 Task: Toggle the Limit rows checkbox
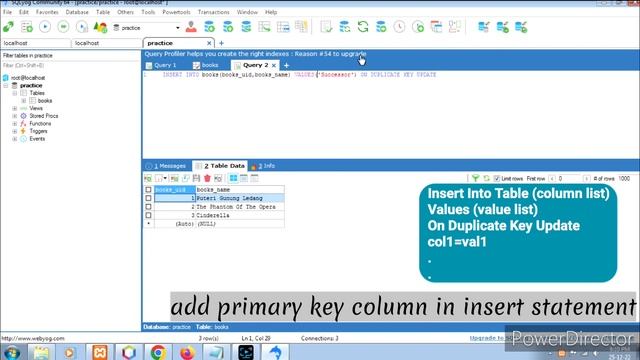pyautogui.click(x=496, y=179)
